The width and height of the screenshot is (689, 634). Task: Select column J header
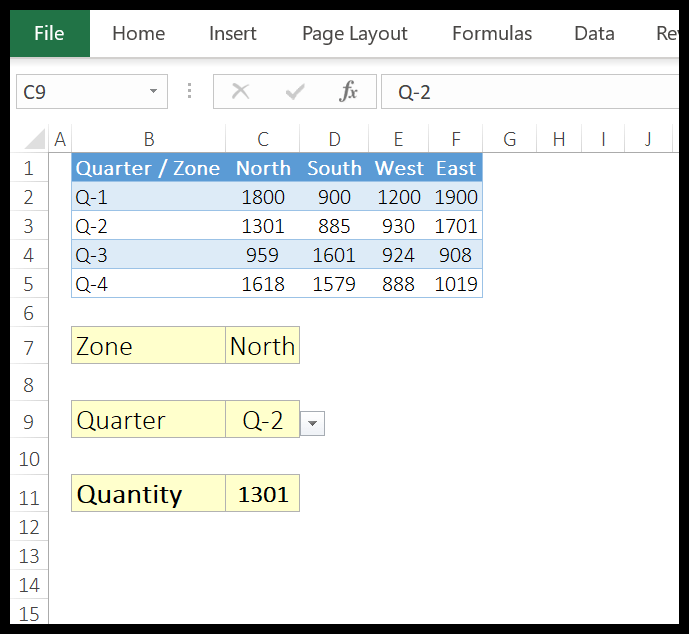coord(648,139)
